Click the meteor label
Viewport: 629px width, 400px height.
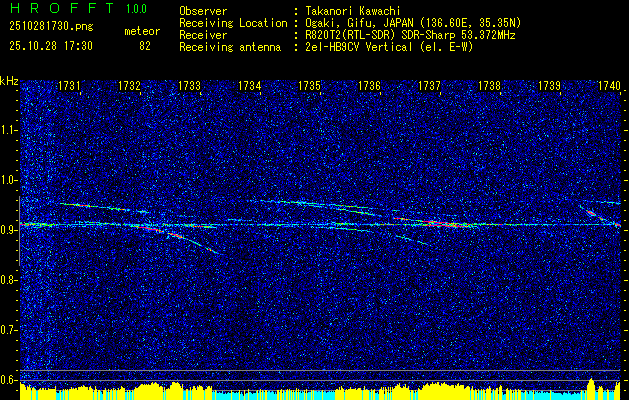[142, 31]
